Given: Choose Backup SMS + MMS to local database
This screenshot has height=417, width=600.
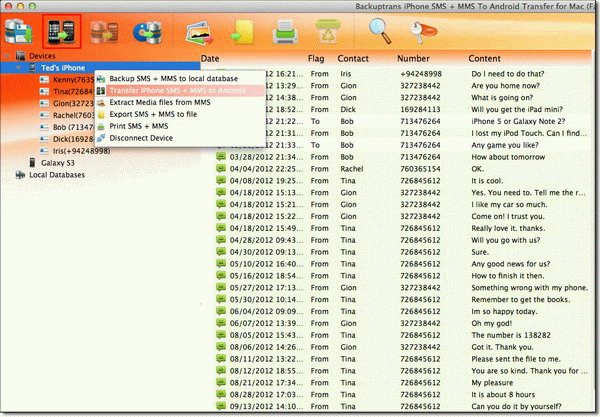Looking at the screenshot, I should pyautogui.click(x=173, y=79).
